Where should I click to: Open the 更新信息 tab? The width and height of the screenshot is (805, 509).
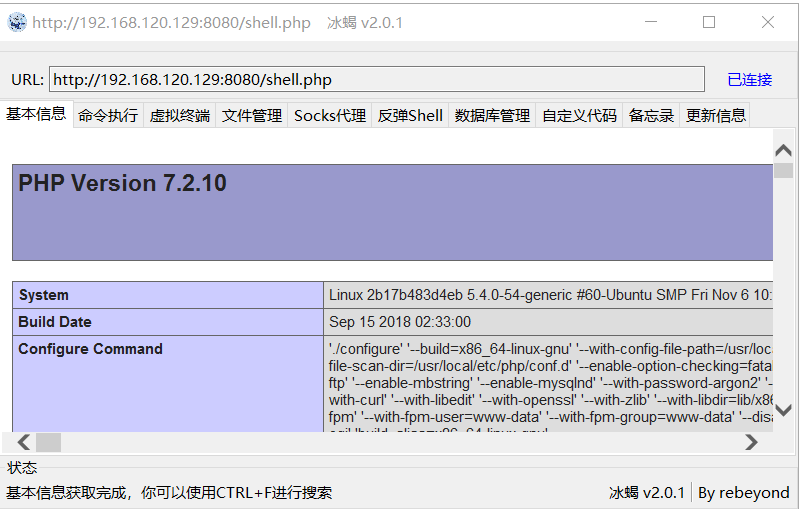click(x=715, y=115)
